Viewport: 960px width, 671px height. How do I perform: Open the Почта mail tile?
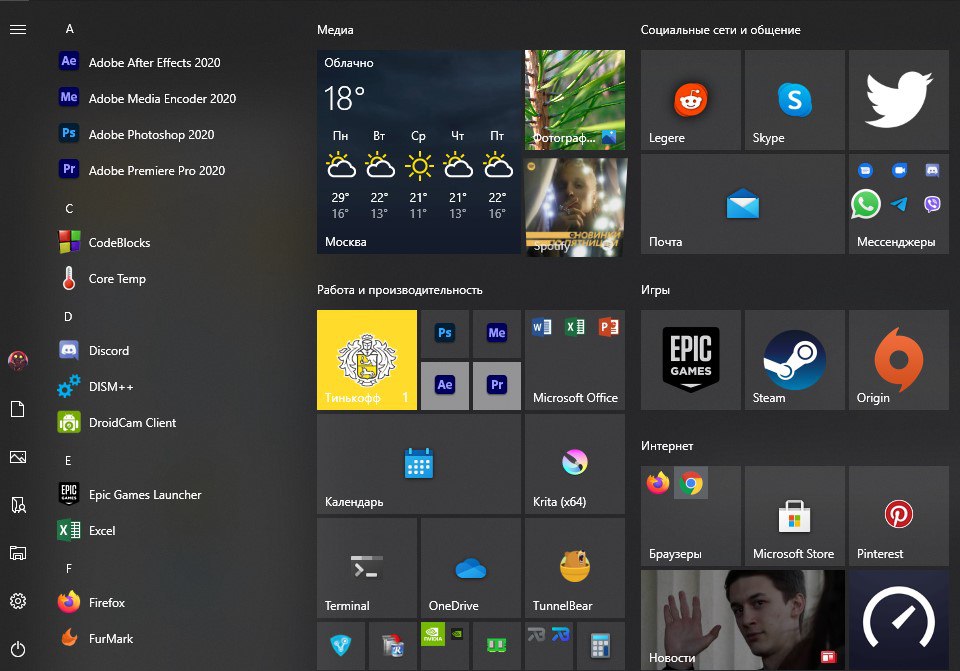coord(743,204)
